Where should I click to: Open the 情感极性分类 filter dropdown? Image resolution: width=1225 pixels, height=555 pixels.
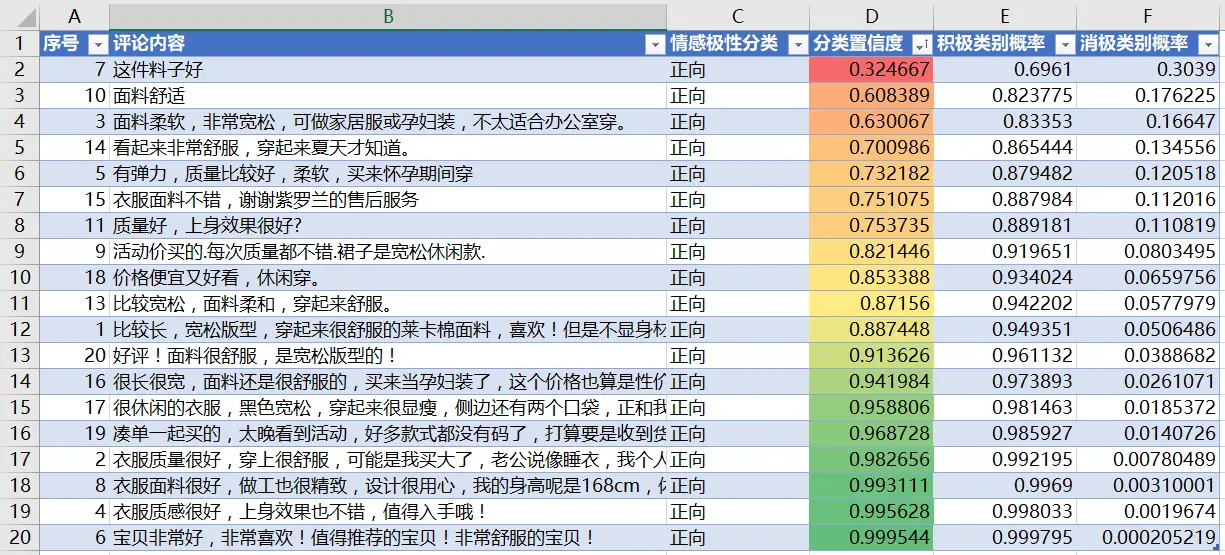(798, 44)
